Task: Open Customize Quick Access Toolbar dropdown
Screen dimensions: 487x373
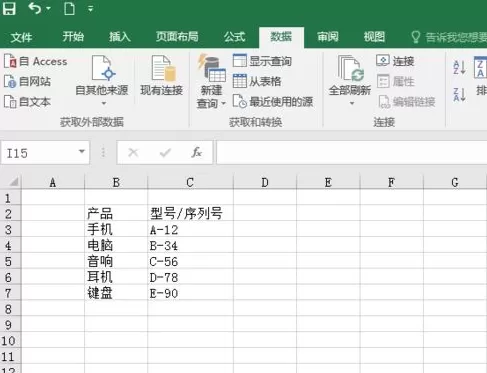Action: coord(90,9)
